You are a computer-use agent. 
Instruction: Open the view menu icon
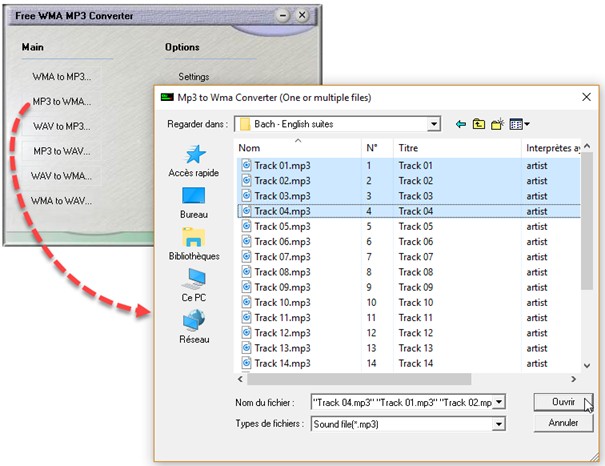(x=518, y=124)
